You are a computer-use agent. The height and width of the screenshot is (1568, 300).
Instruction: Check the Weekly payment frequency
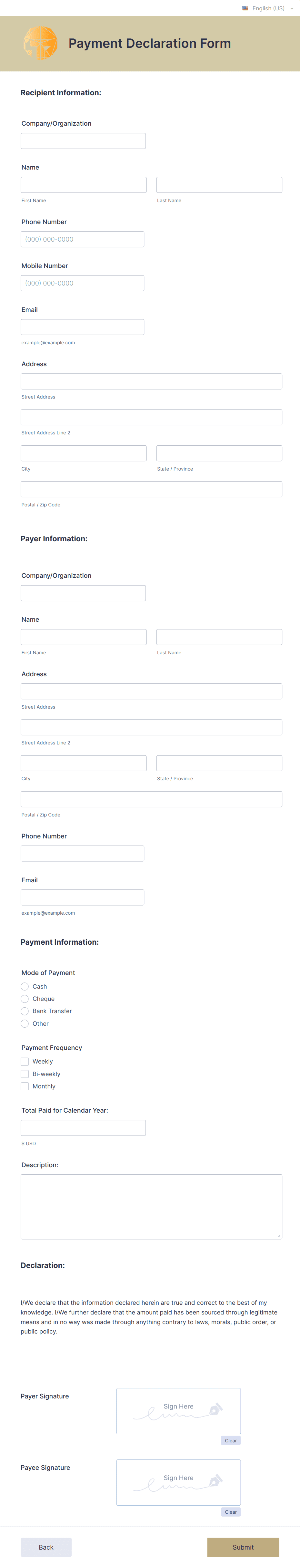coord(24,1061)
